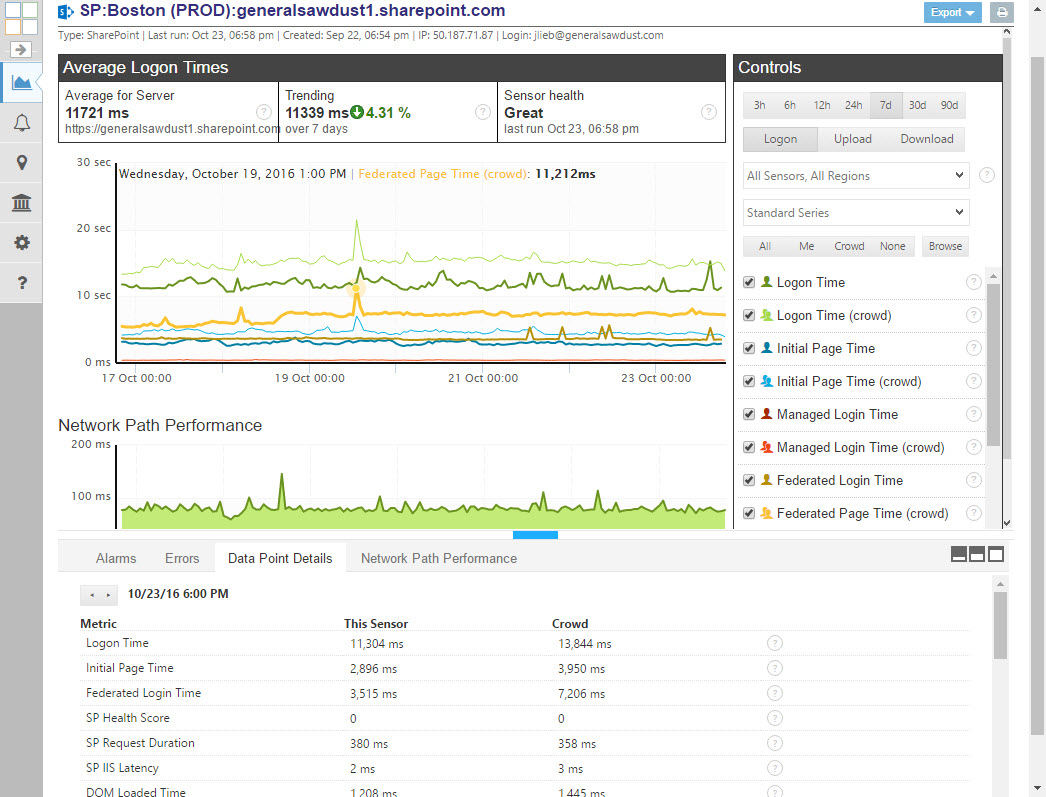Select the Upload metric tab
Viewport: 1046px width, 797px height.
(853, 139)
